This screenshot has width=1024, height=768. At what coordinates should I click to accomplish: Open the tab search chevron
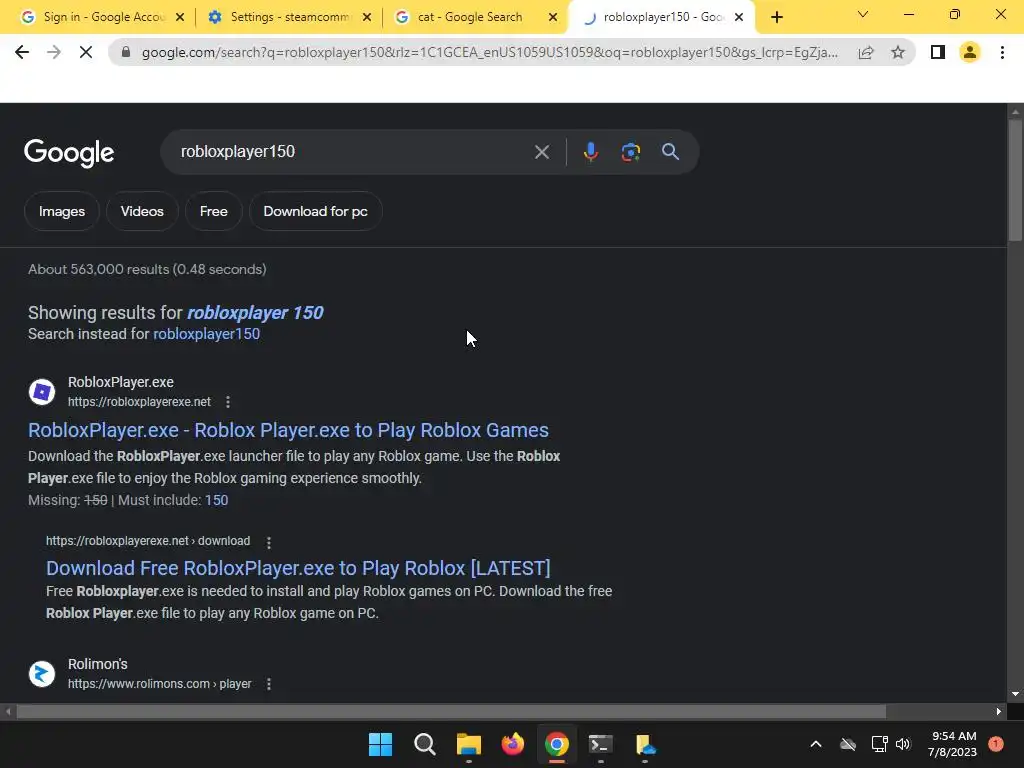coord(863,14)
